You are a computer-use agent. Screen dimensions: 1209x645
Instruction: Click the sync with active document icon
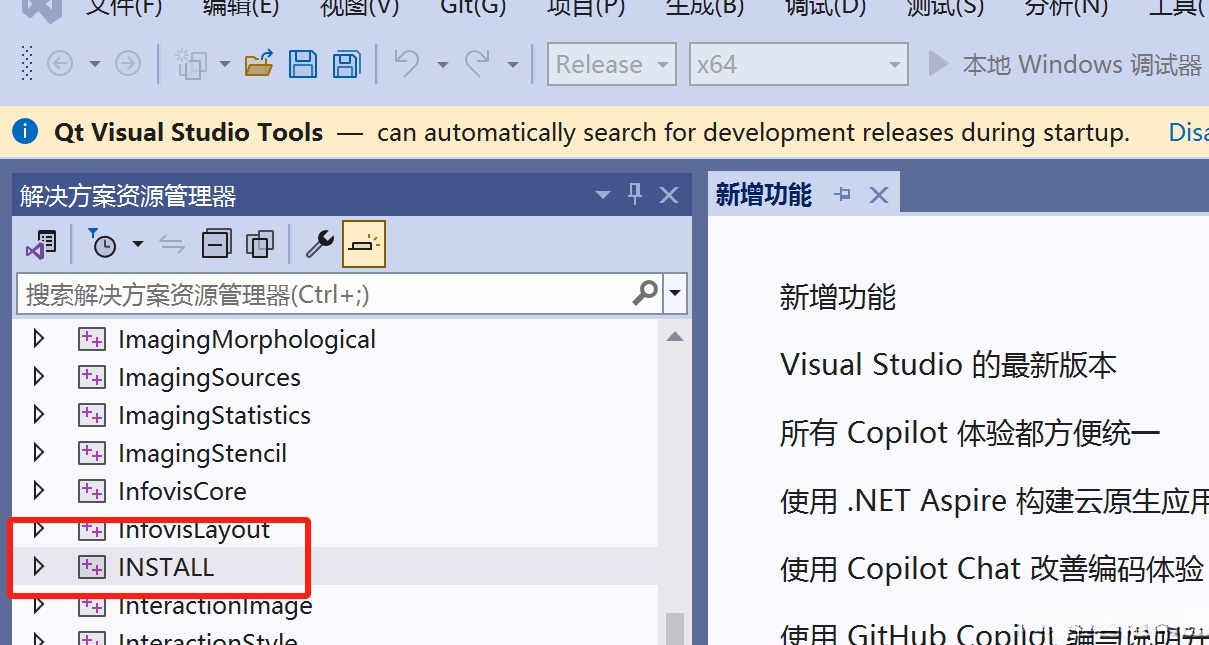click(x=172, y=244)
